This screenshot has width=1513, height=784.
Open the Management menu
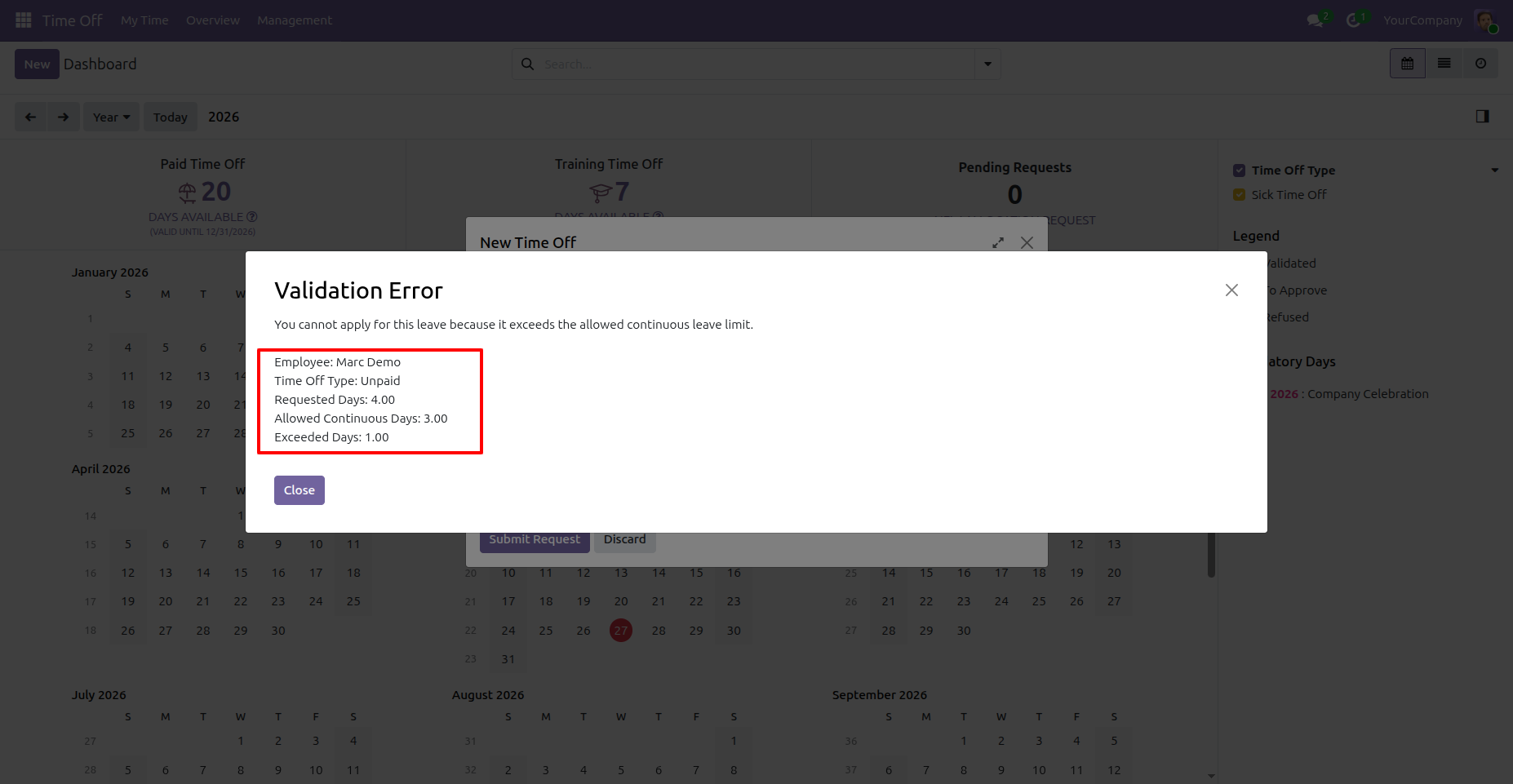click(295, 20)
